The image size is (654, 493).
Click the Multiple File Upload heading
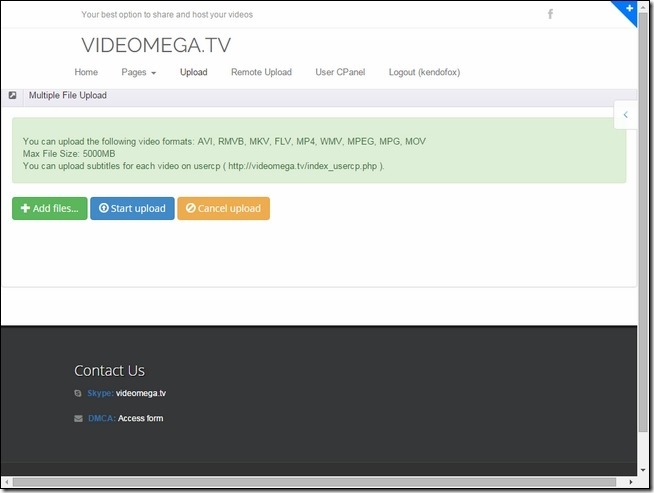tap(68, 95)
